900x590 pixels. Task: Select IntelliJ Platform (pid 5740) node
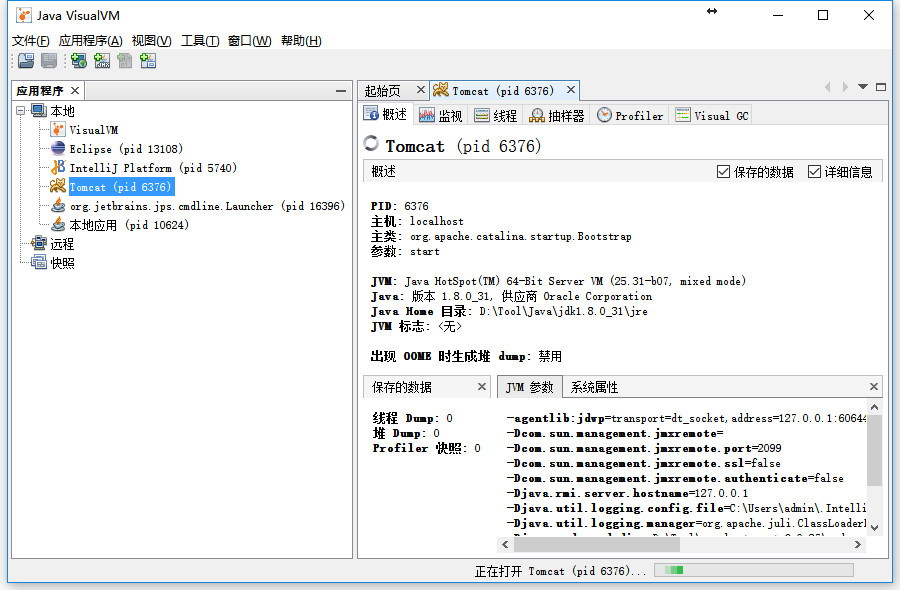pos(153,168)
